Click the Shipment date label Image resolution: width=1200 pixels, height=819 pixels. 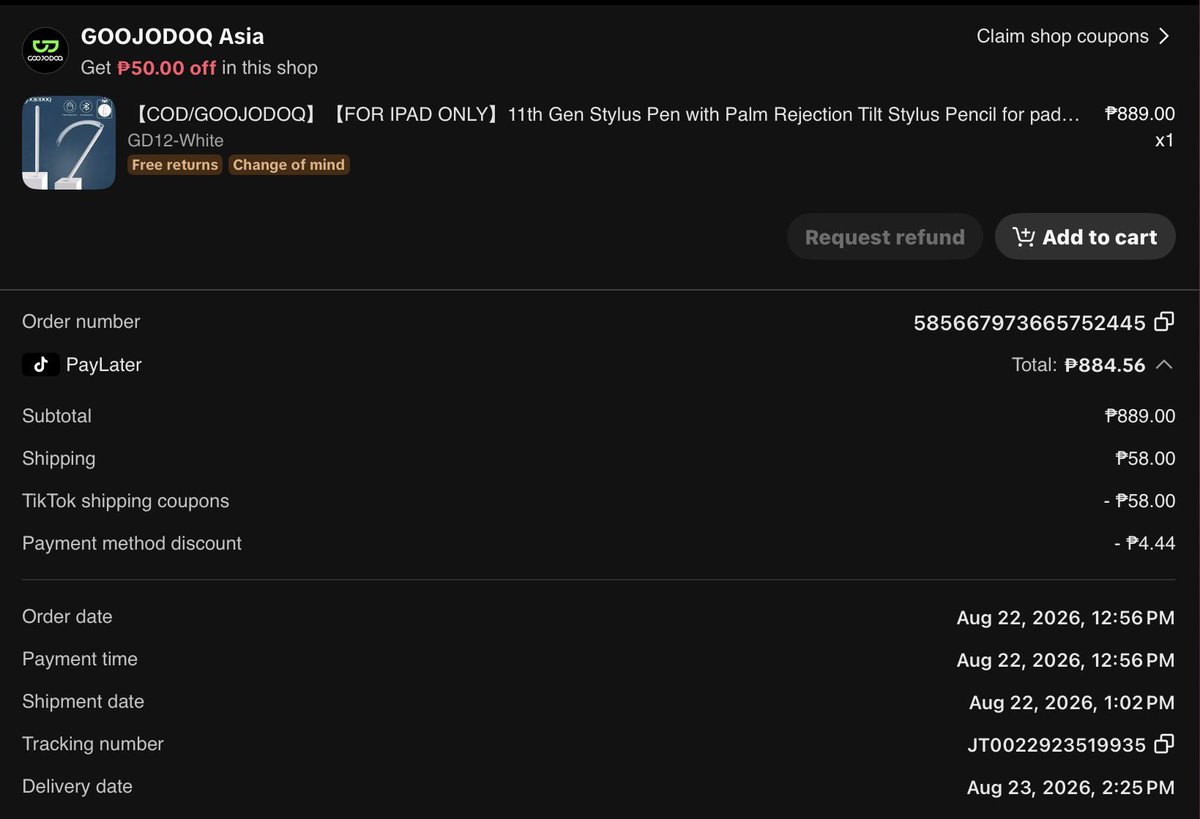pos(83,702)
